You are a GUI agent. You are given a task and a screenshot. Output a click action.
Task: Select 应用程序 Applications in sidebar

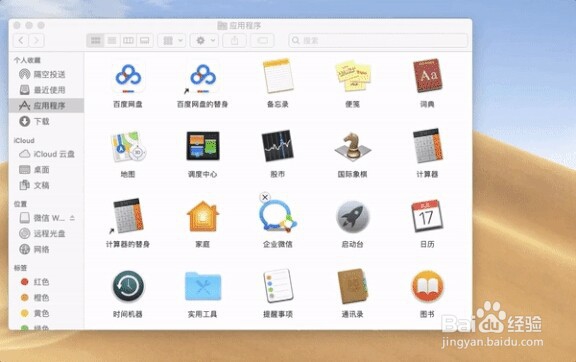46,106
